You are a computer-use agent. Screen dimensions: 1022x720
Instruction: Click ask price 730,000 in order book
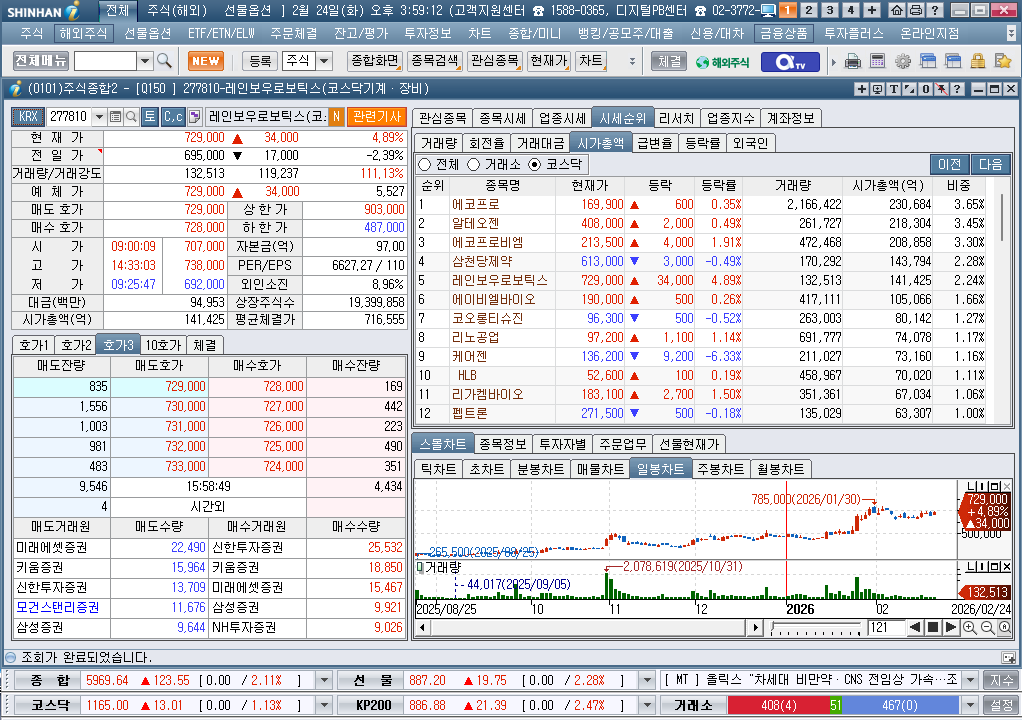tap(160, 407)
